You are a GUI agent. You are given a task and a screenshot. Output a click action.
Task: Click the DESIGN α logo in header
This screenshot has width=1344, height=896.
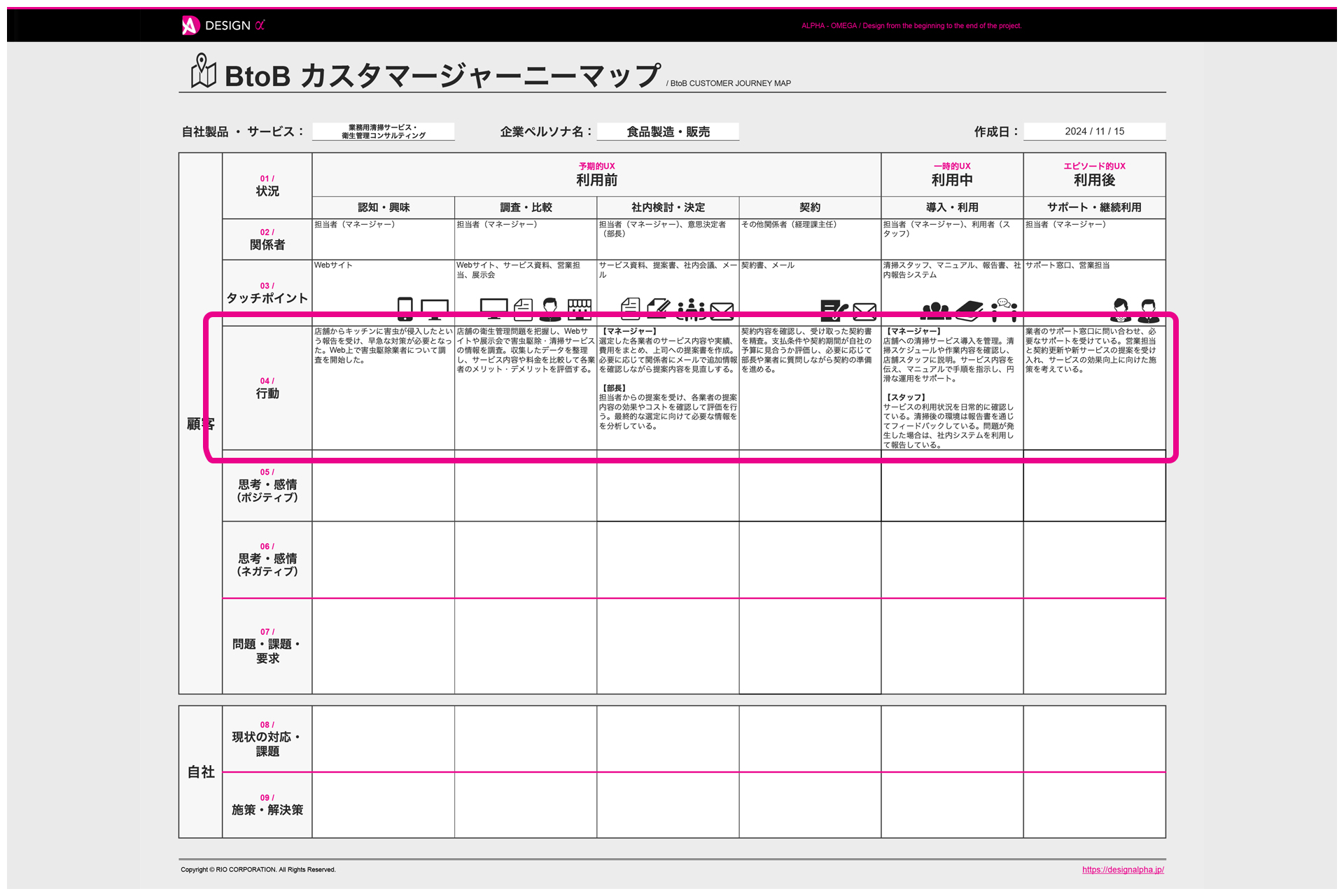pyautogui.click(x=223, y=25)
